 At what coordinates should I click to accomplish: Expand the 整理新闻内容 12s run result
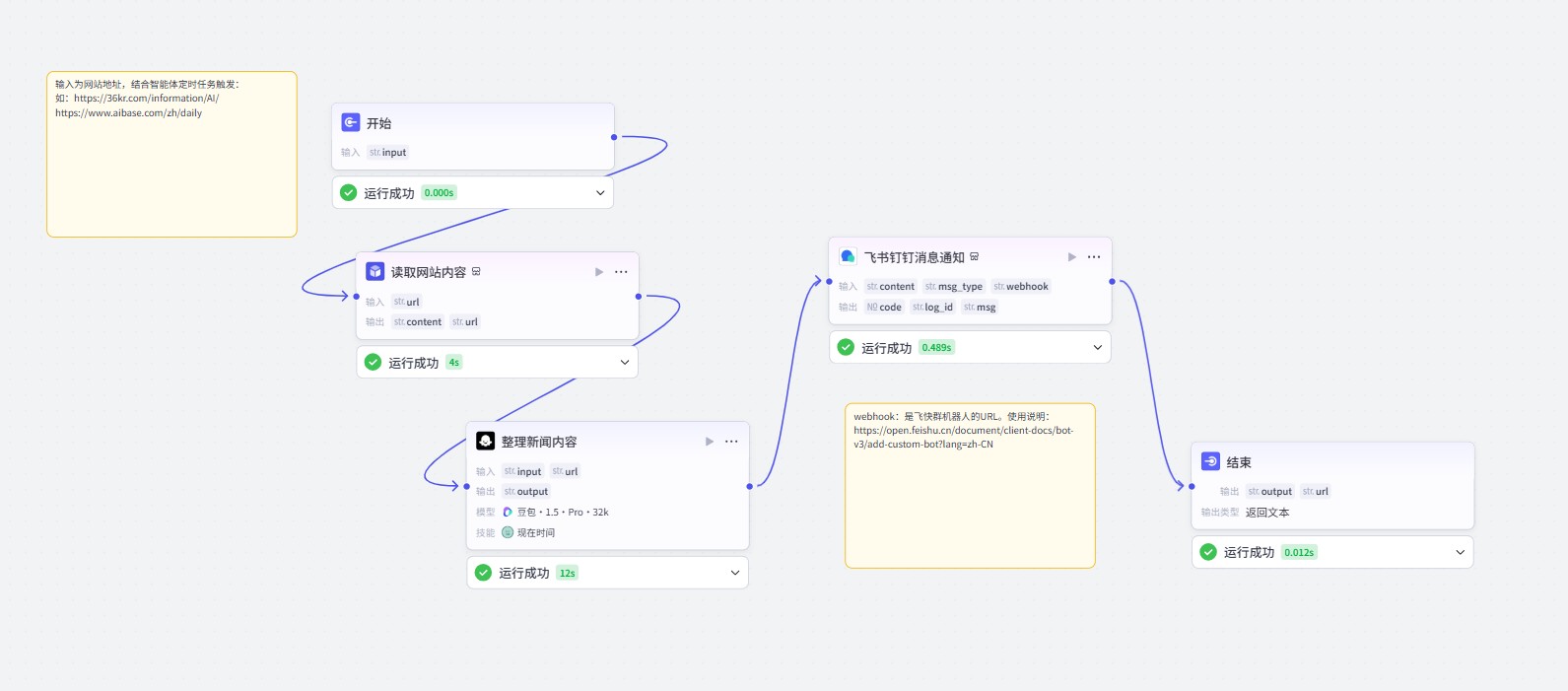tap(734, 573)
